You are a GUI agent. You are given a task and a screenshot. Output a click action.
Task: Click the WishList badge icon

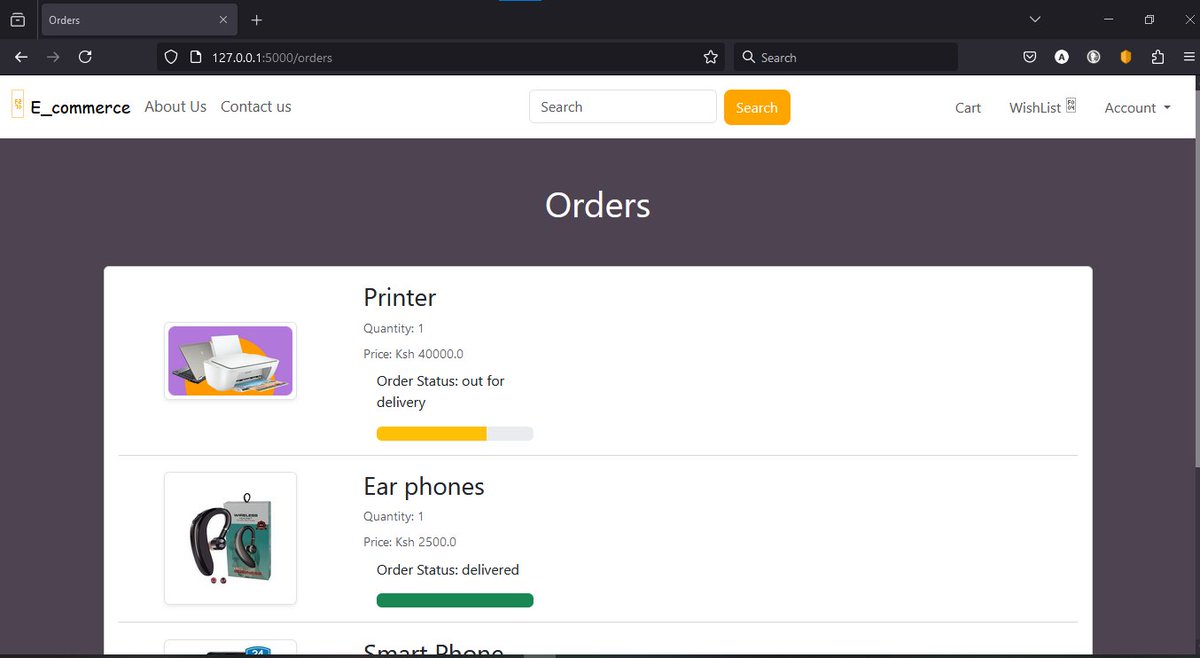pyautogui.click(x=1071, y=105)
